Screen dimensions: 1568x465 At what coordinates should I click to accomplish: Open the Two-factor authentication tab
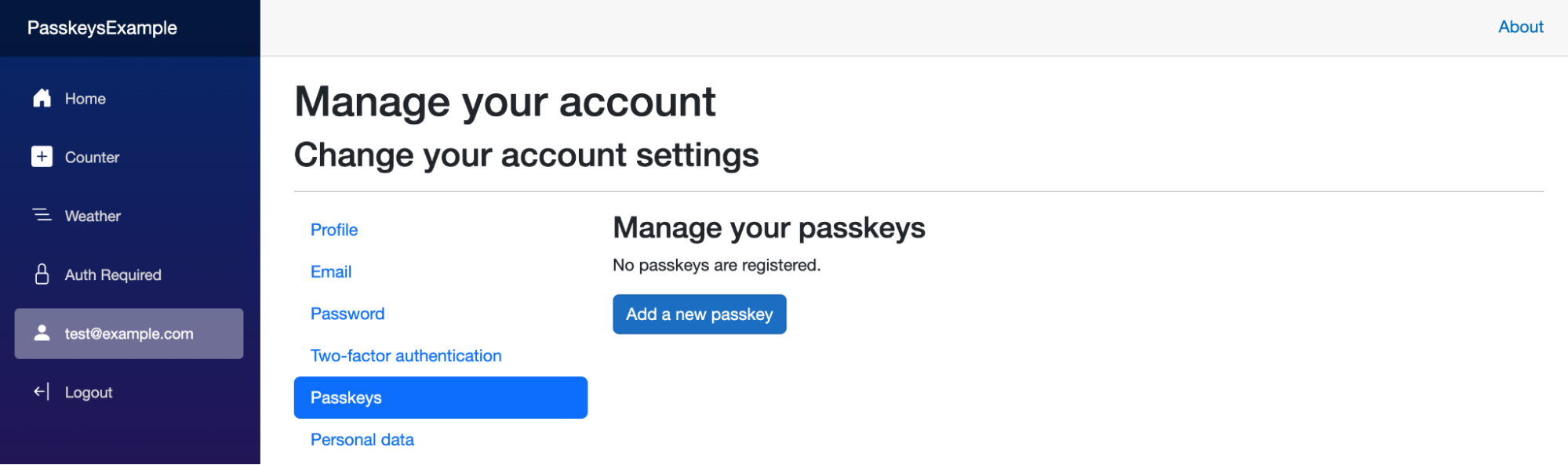406,356
